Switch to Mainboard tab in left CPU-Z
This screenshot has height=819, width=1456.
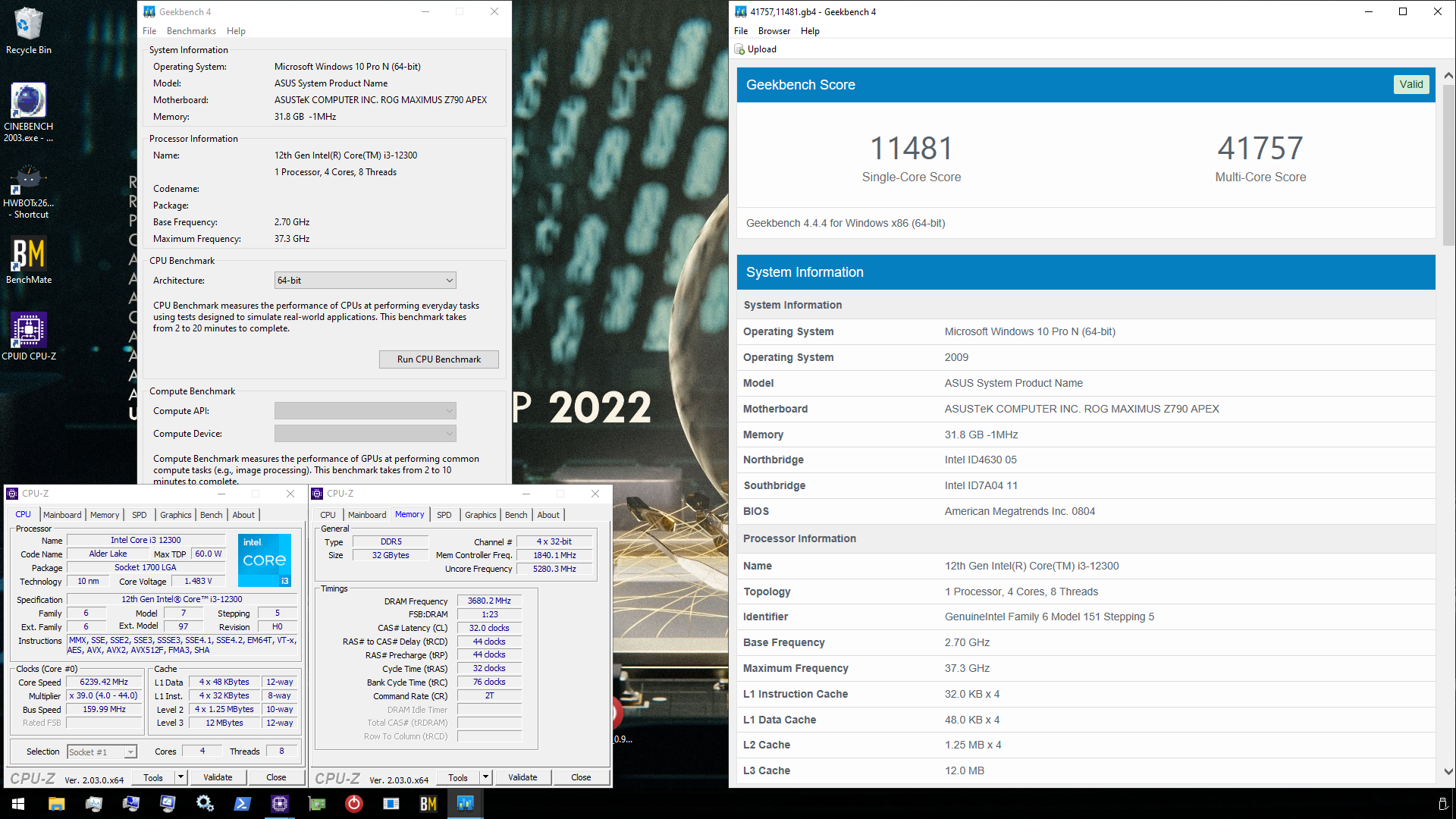click(62, 515)
